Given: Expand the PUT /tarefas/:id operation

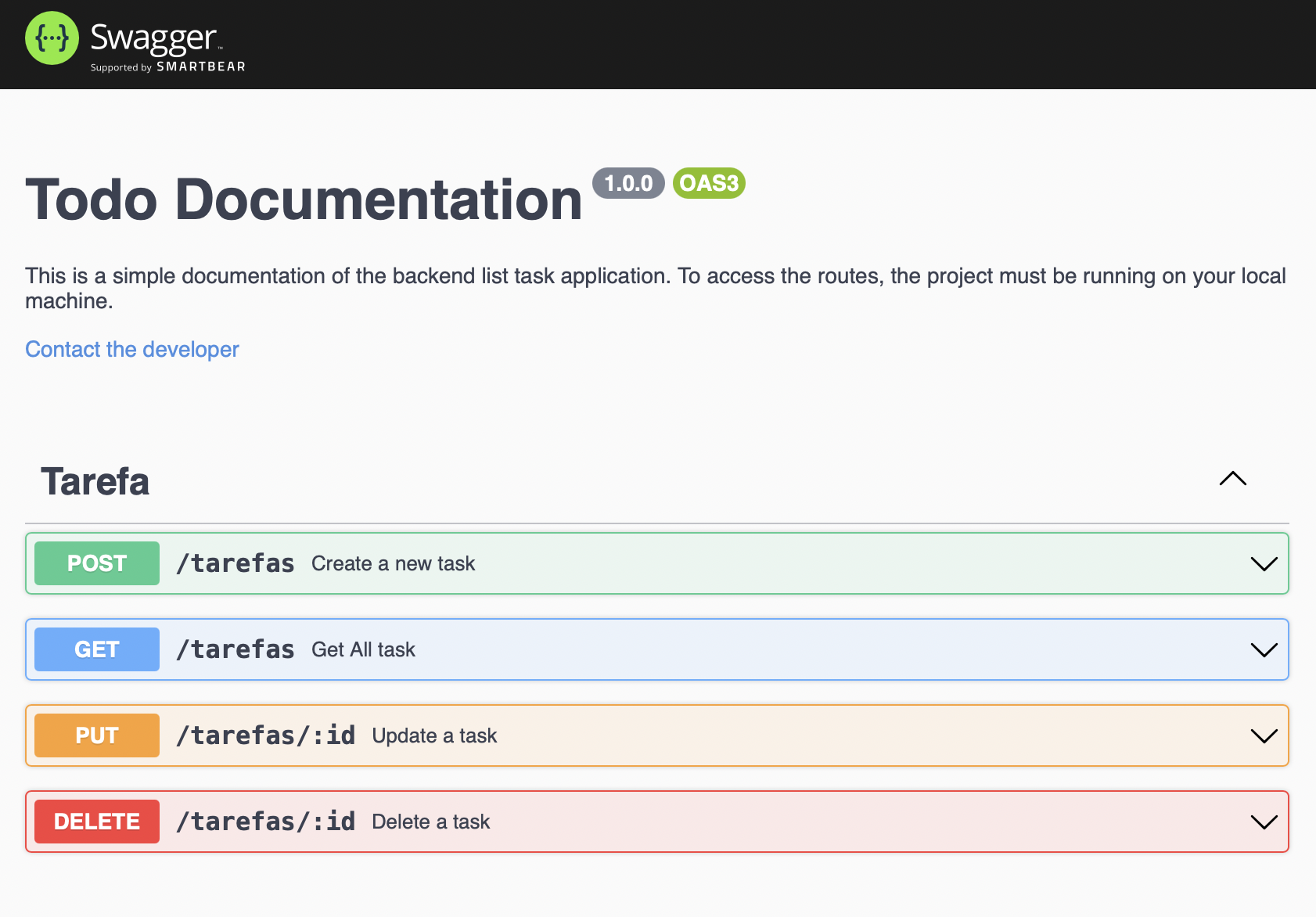Looking at the screenshot, I should 1261,735.
